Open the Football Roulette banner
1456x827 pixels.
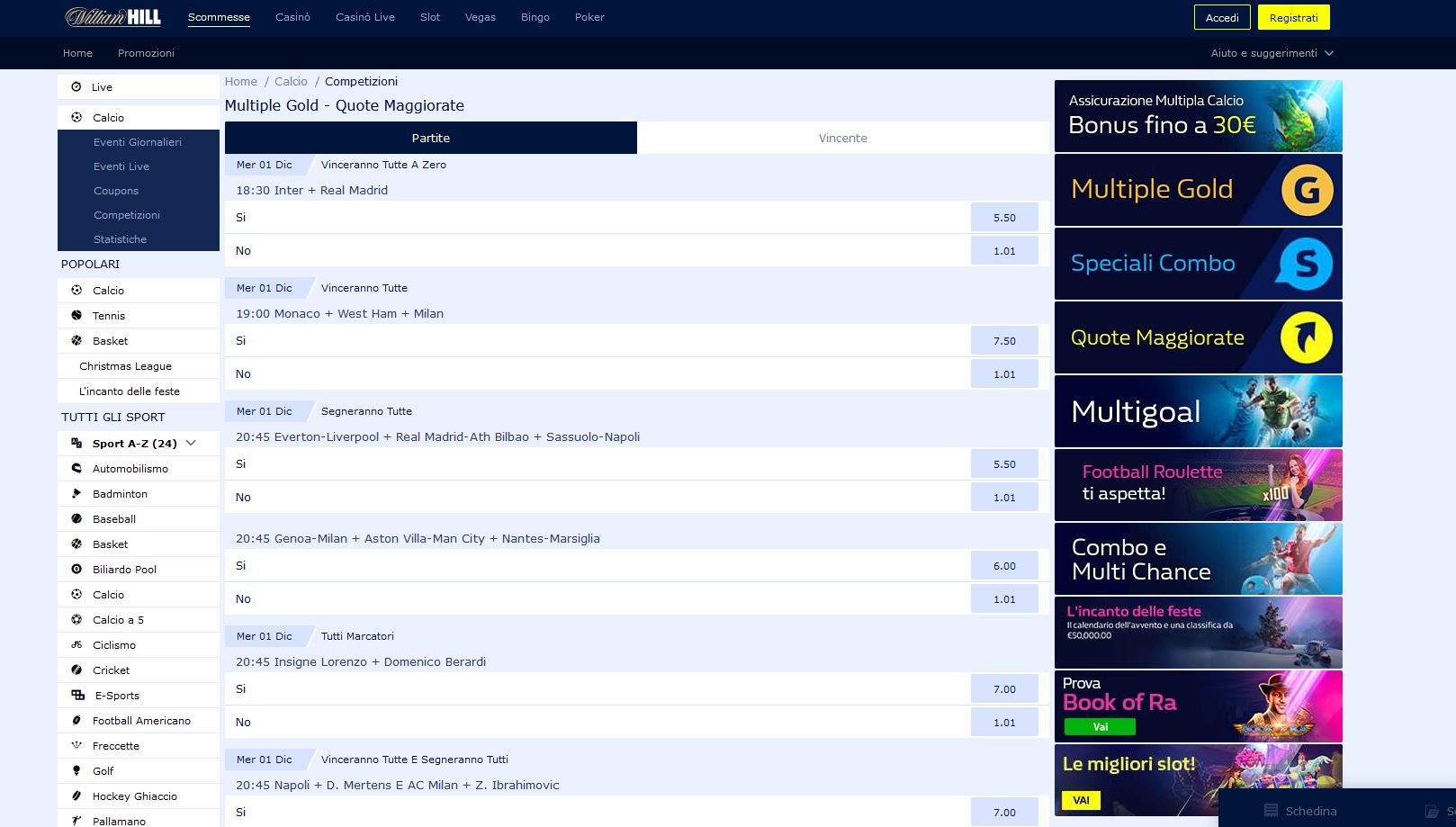click(x=1198, y=485)
